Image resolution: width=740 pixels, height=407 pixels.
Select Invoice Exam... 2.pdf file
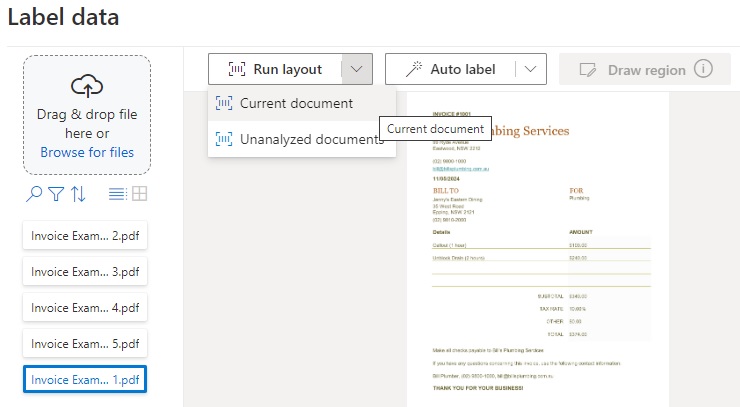[x=85, y=236]
